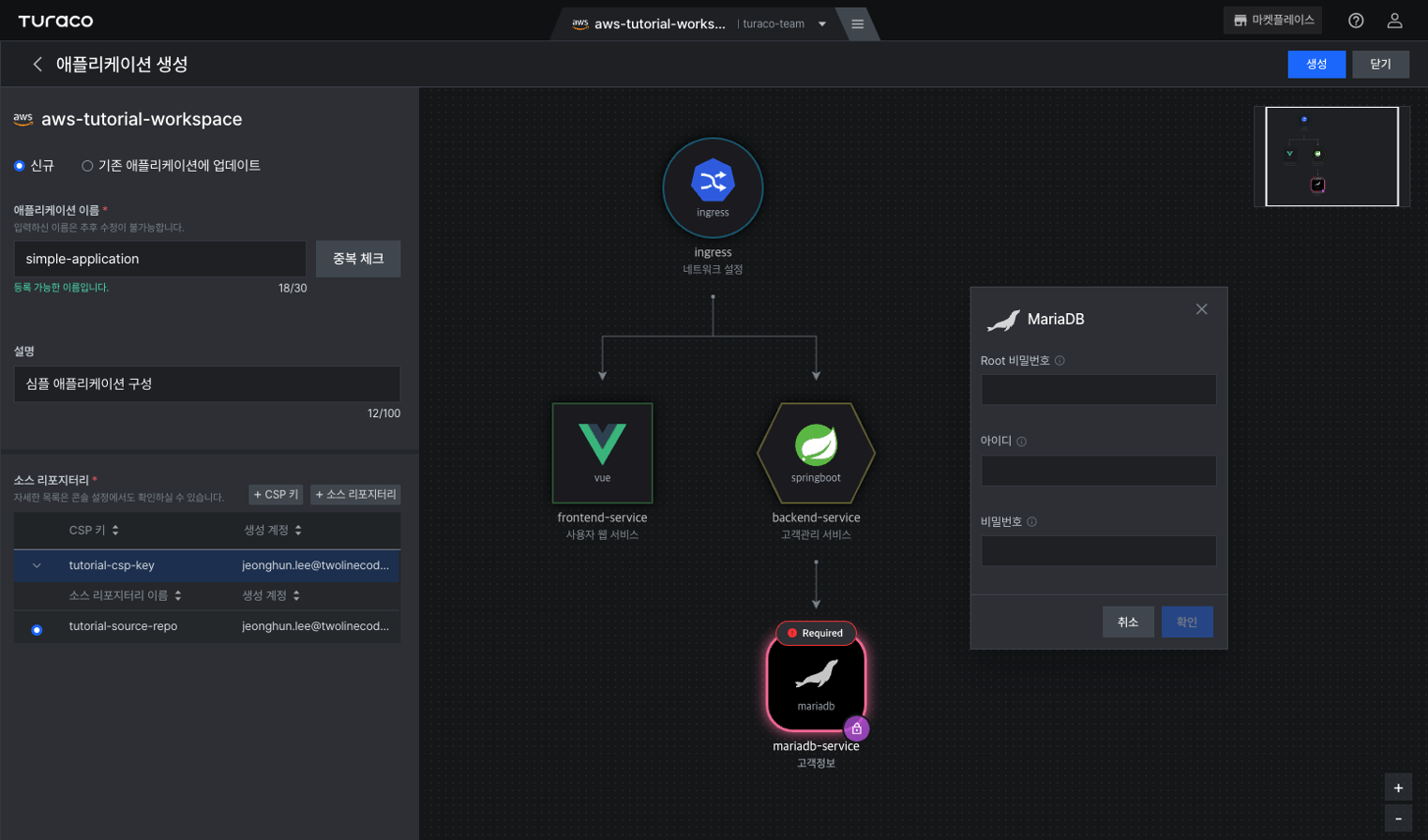Image resolution: width=1428 pixels, height=840 pixels.
Task: Sort repository table by 생성 계정 arrows
Action: [x=296, y=596]
